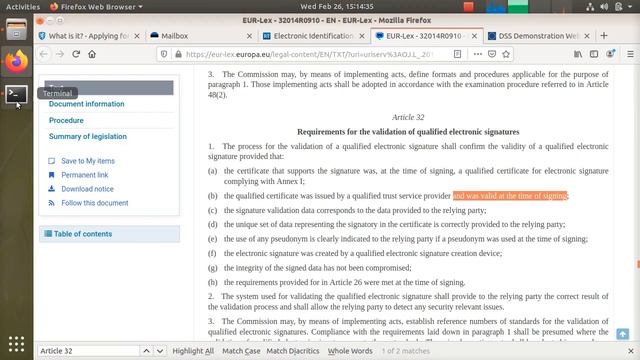Toggle Match Case in find bar
Screen dimensions: 640x360
(241, 351)
